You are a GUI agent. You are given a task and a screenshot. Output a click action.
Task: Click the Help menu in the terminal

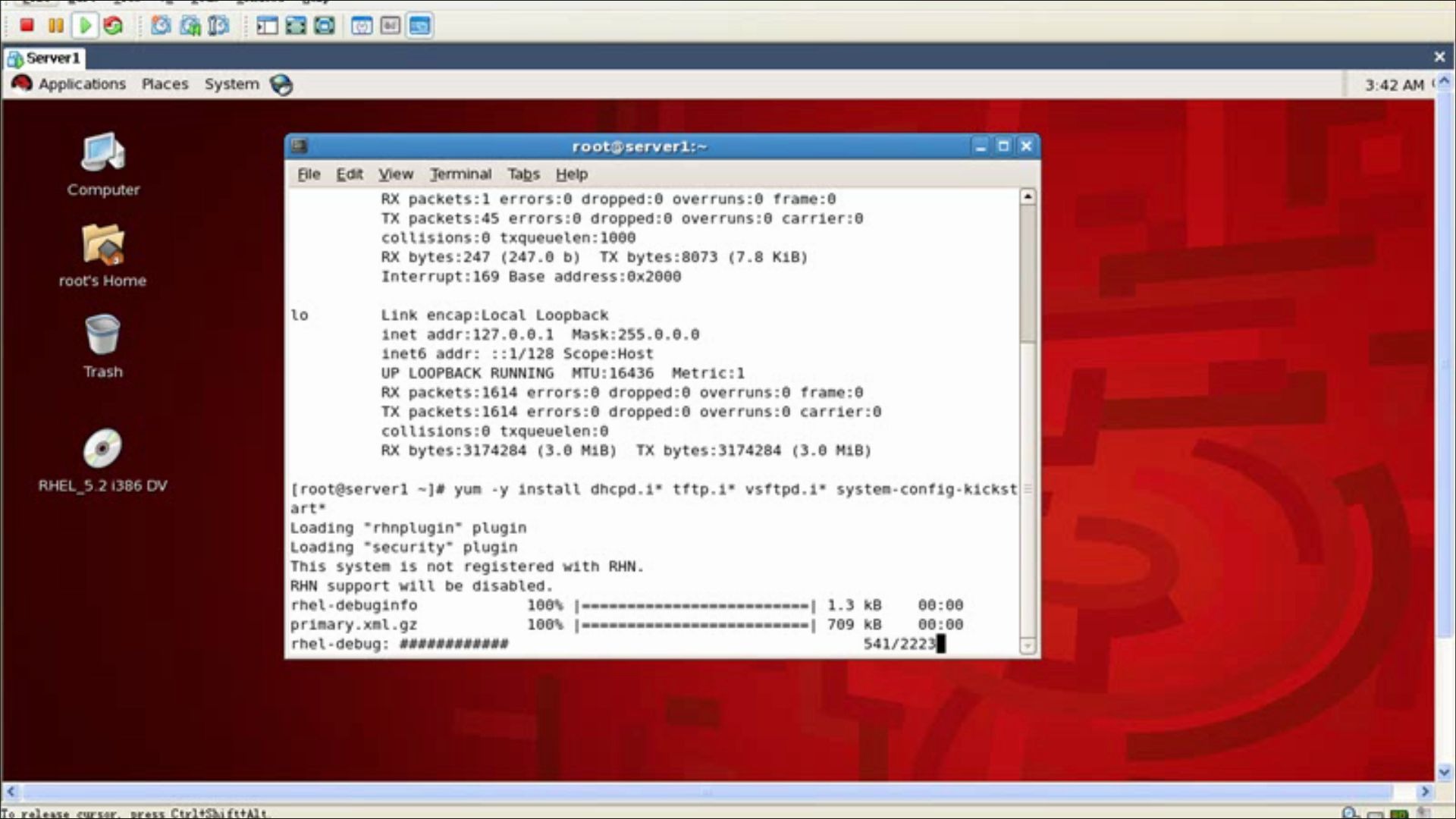coord(571,174)
